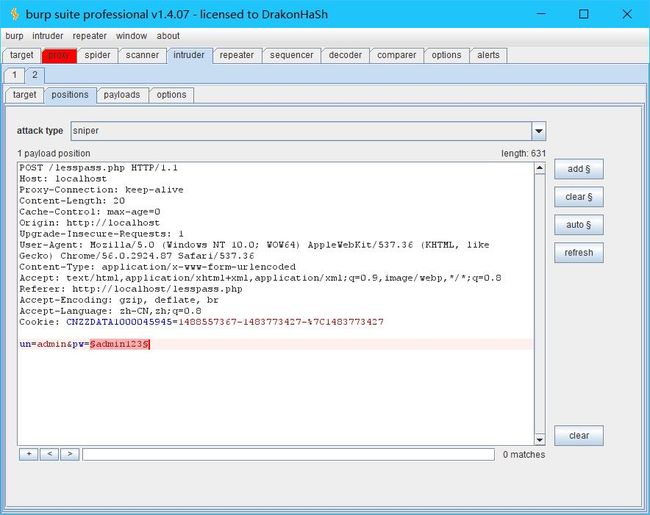Click the Origin: http://localhost header

pyautogui.click(x=90, y=223)
